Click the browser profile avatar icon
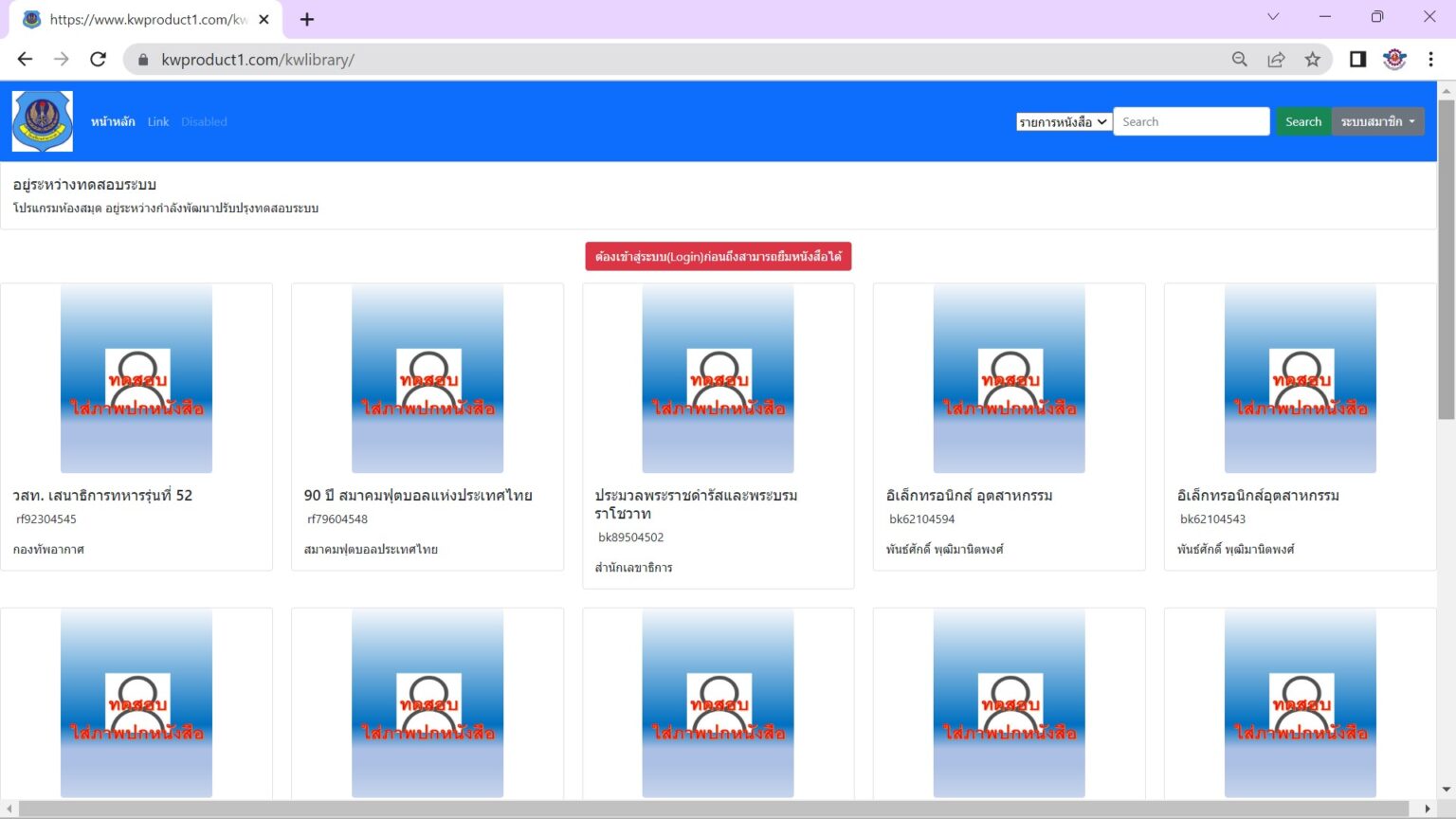1456x819 pixels. (x=1393, y=59)
